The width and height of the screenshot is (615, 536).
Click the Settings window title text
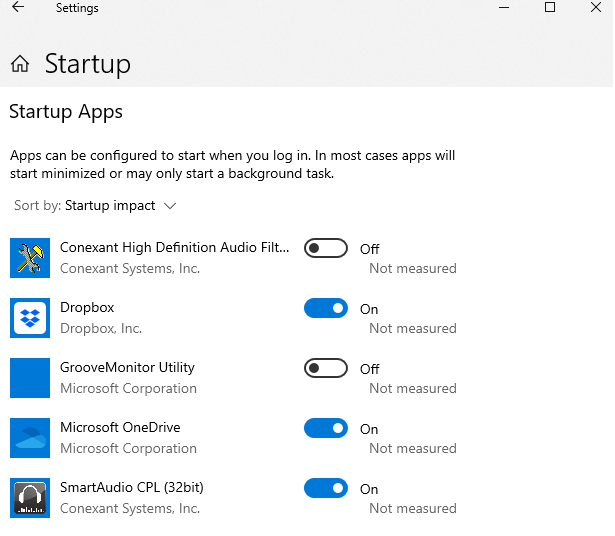click(x=77, y=8)
